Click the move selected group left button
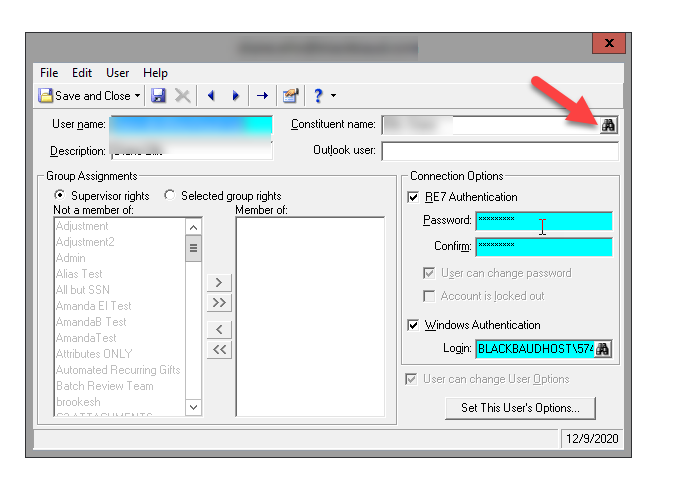The width and height of the screenshot is (689, 484). pyautogui.click(x=219, y=329)
